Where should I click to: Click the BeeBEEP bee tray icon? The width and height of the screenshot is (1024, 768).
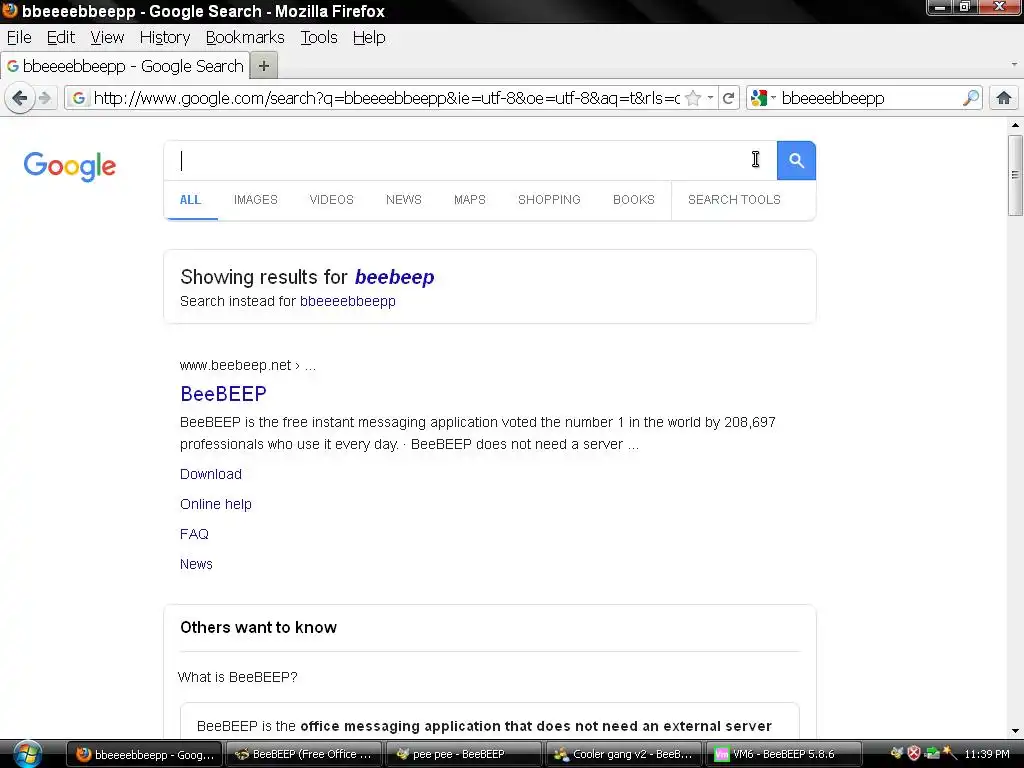[897, 754]
